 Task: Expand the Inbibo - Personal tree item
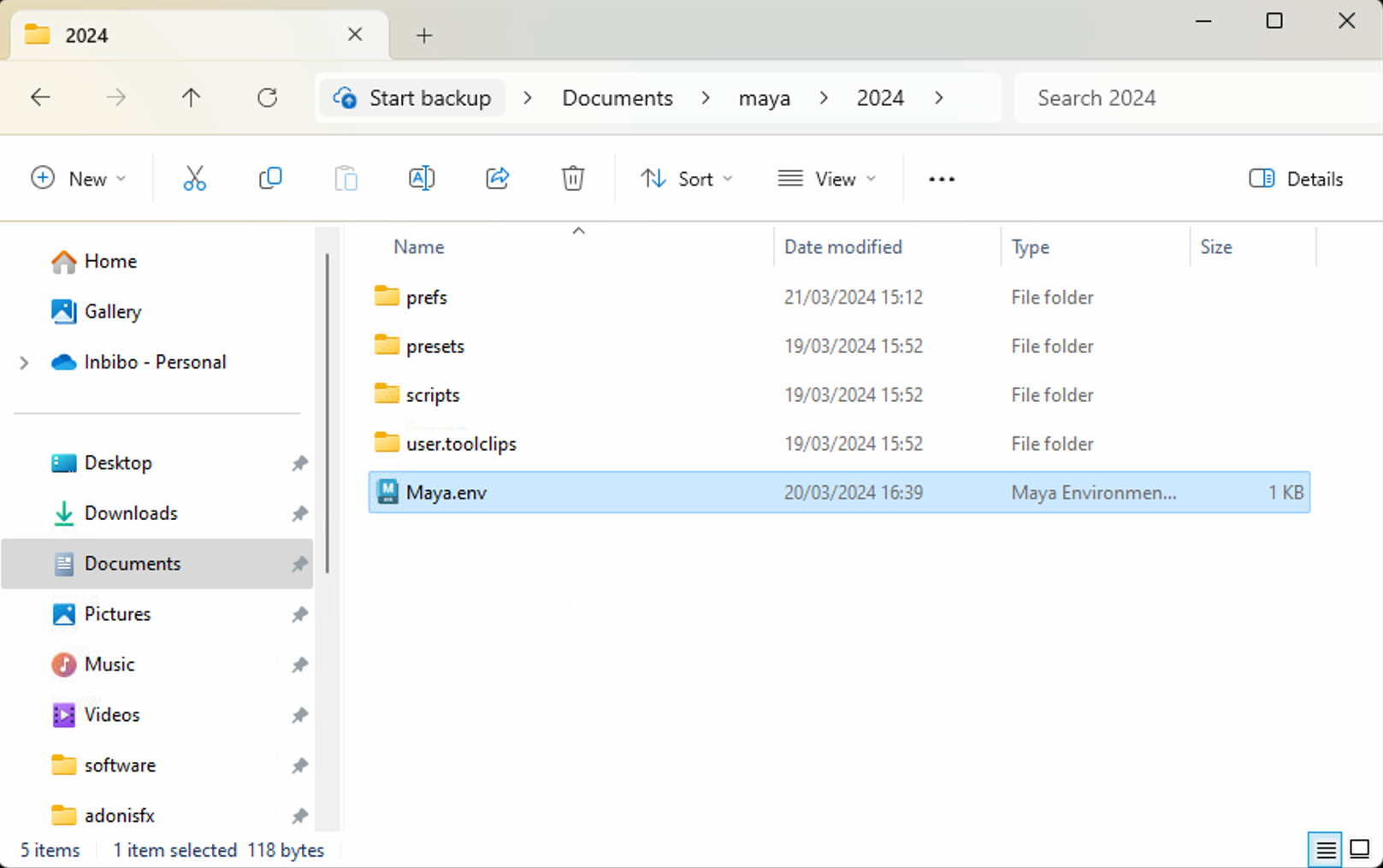pos(24,362)
